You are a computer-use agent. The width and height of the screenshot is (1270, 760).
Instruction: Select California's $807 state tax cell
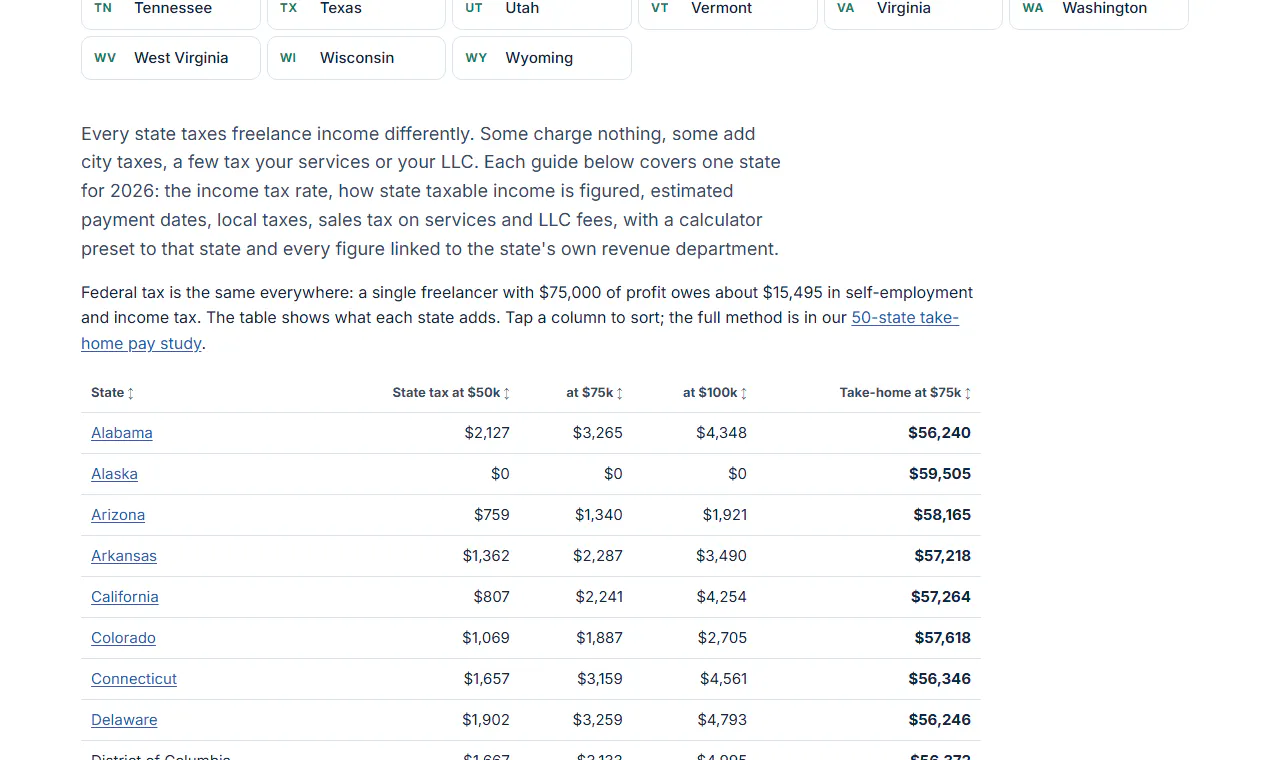tap(492, 597)
